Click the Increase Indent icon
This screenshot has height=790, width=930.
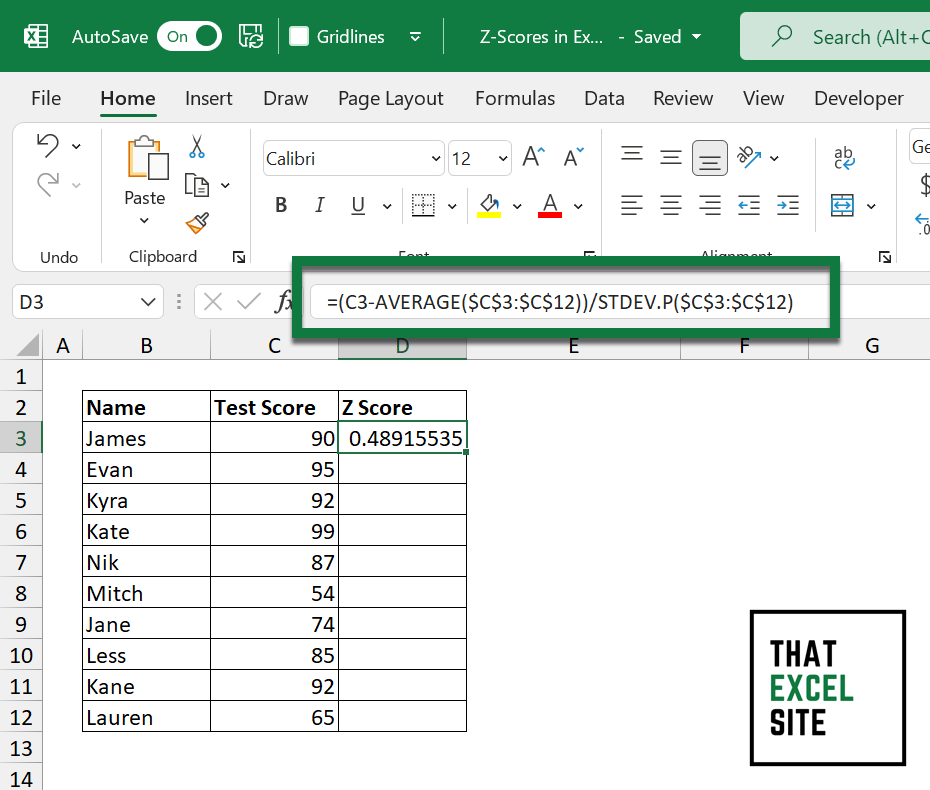coord(789,205)
